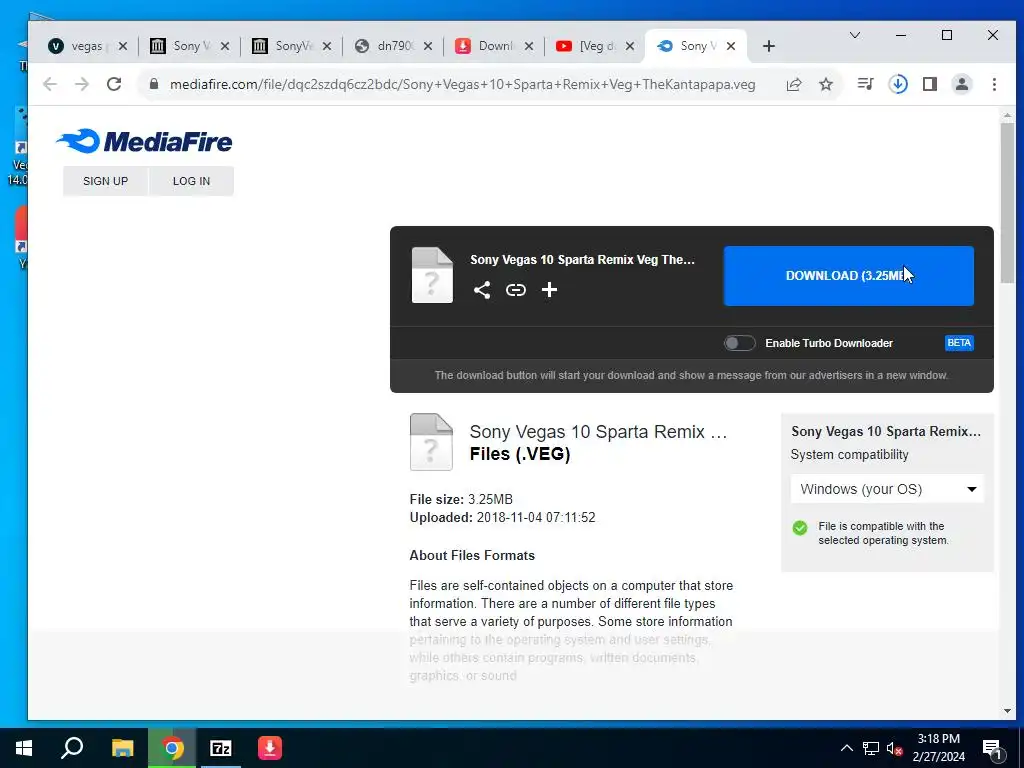Go back to previous page

[x=50, y=84]
